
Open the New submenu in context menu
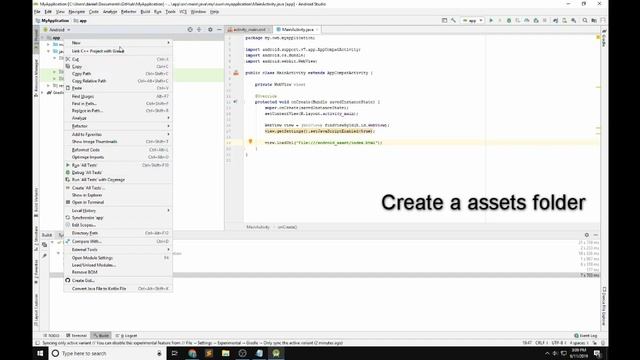[x=118, y=42]
